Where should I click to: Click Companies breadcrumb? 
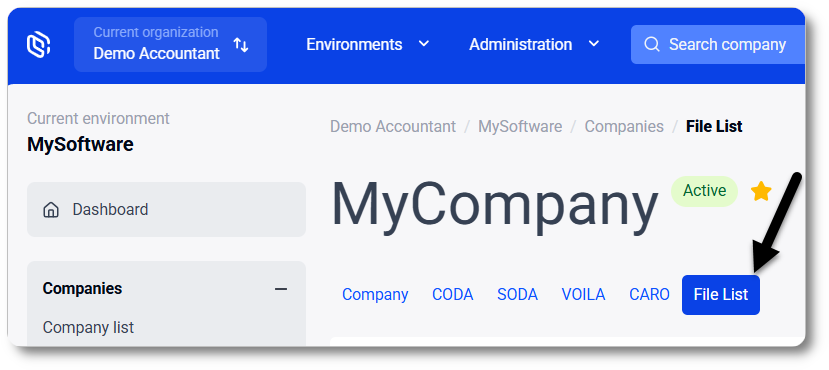(x=624, y=127)
